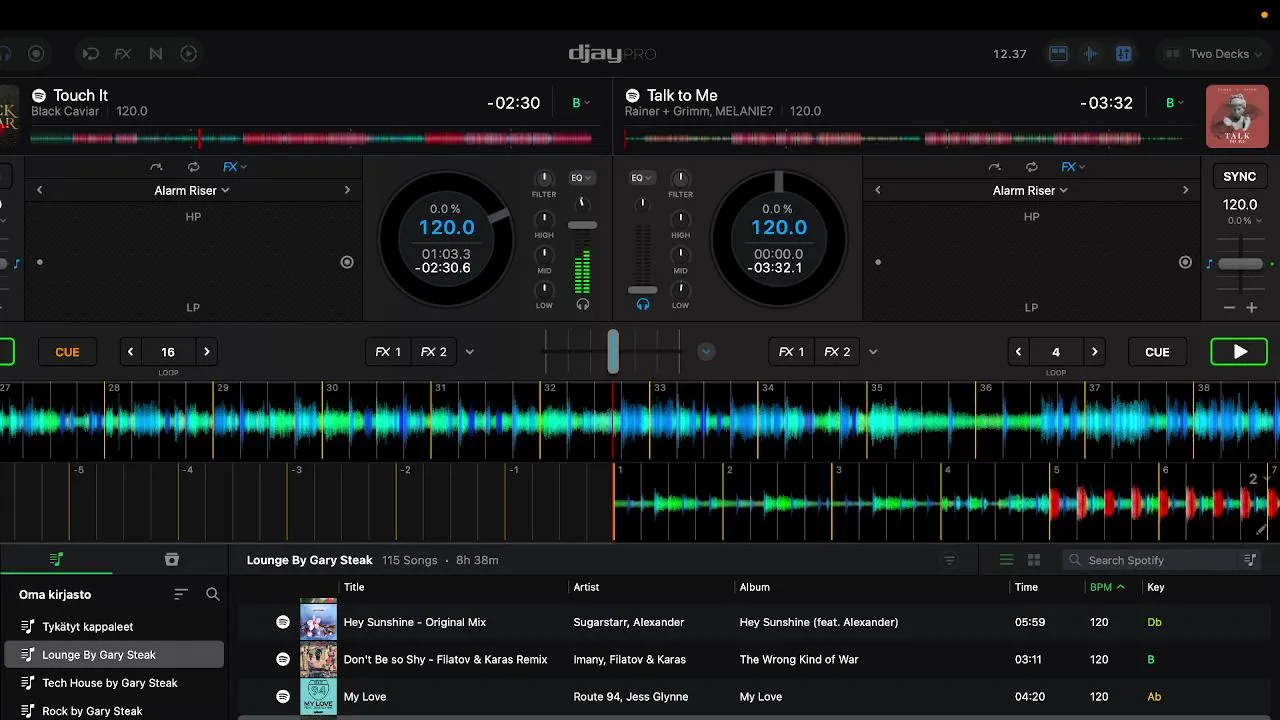Image resolution: width=1280 pixels, height=720 pixels.
Task: Decrease left deck loop length from 16
Action: 130,352
